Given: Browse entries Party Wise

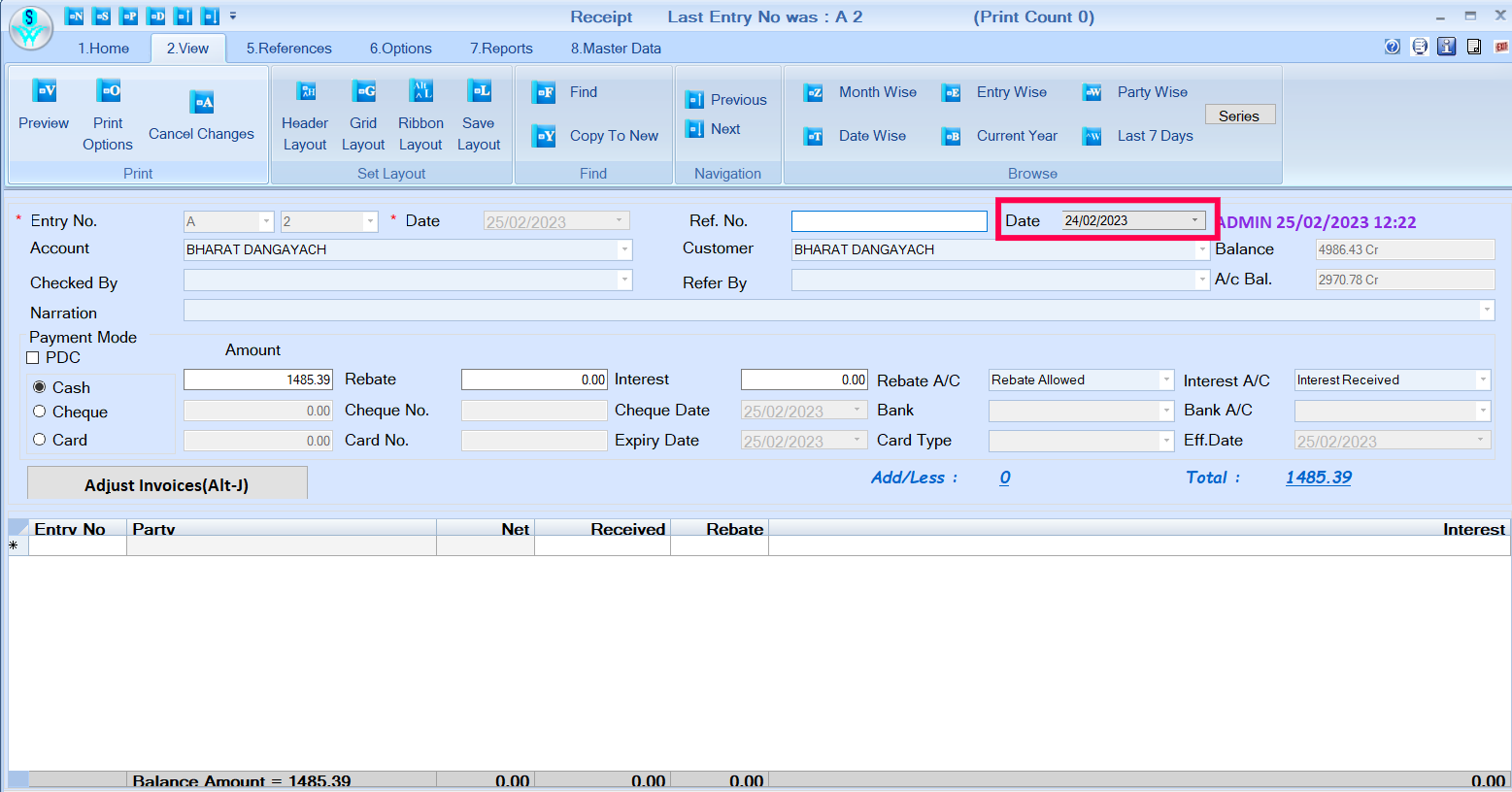Looking at the screenshot, I should tap(1135, 92).
